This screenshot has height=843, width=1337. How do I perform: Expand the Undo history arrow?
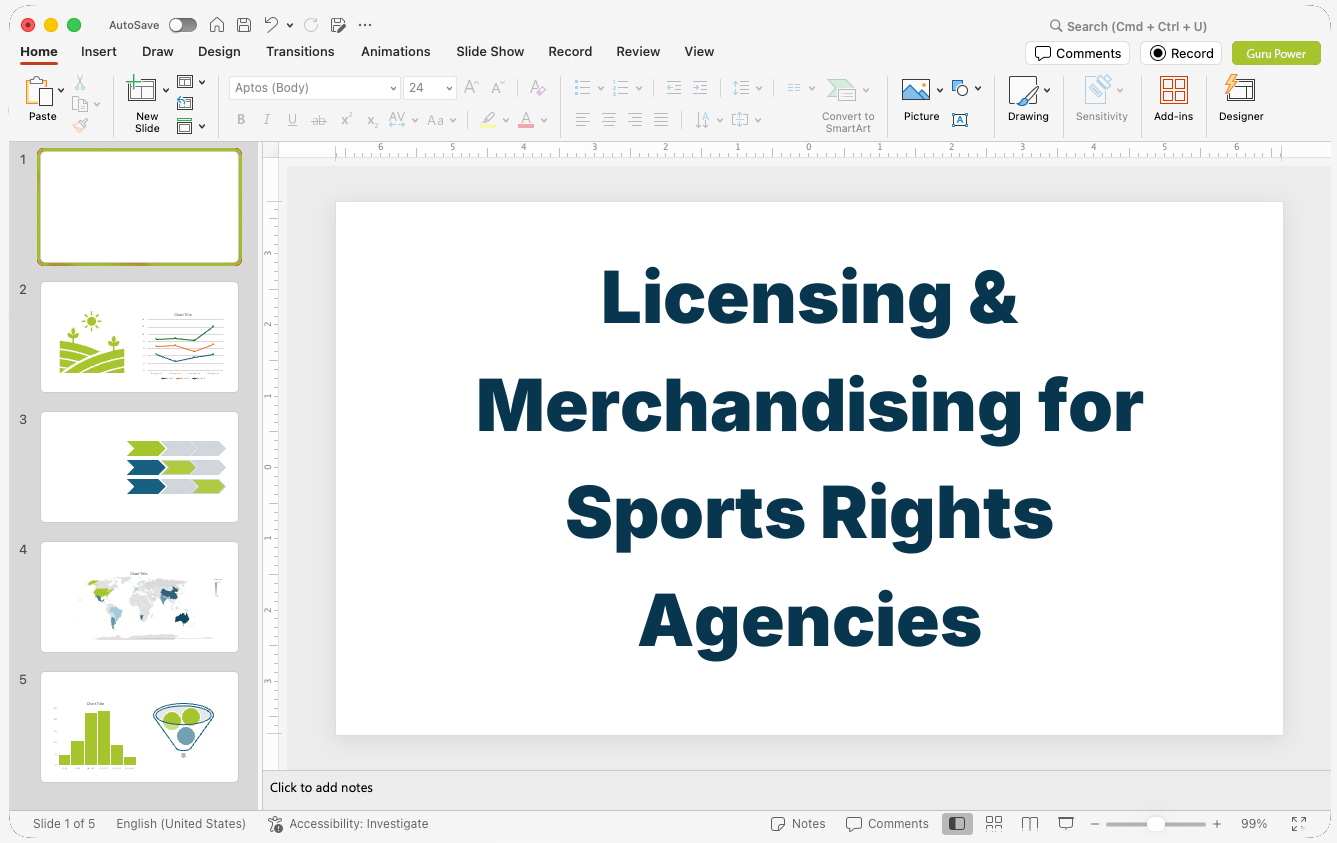[x=290, y=25]
